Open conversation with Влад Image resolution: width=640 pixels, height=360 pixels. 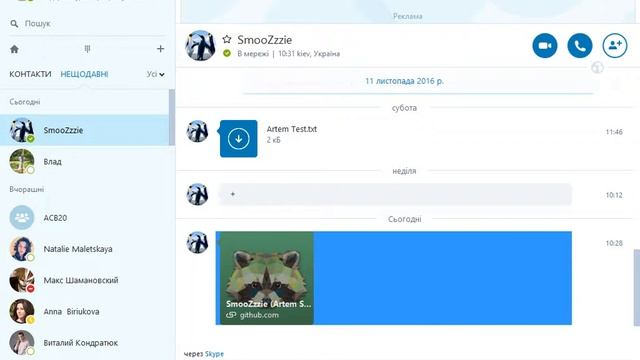point(84,162)
